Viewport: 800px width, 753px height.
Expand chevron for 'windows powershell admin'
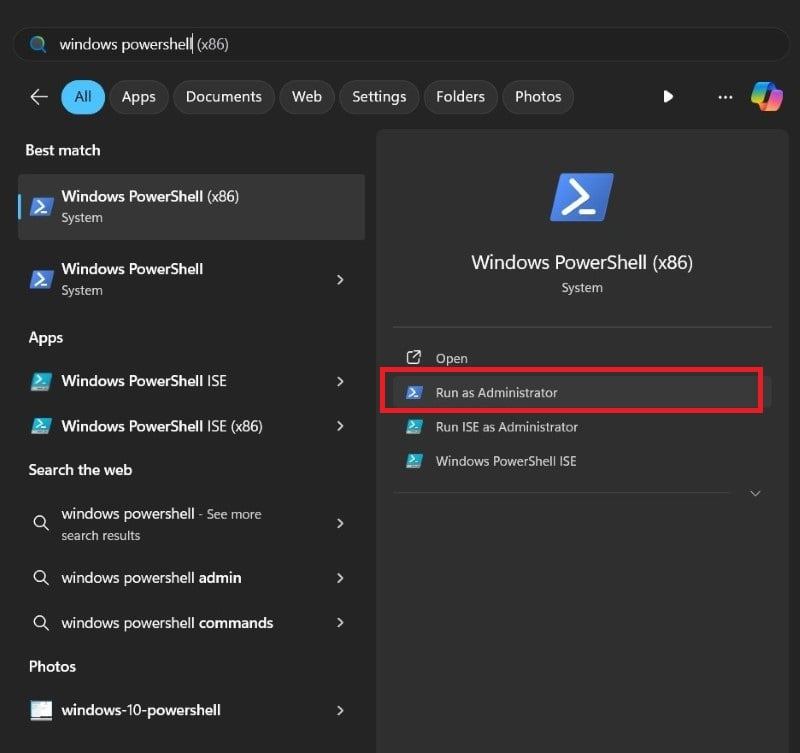tap(340, 578)
